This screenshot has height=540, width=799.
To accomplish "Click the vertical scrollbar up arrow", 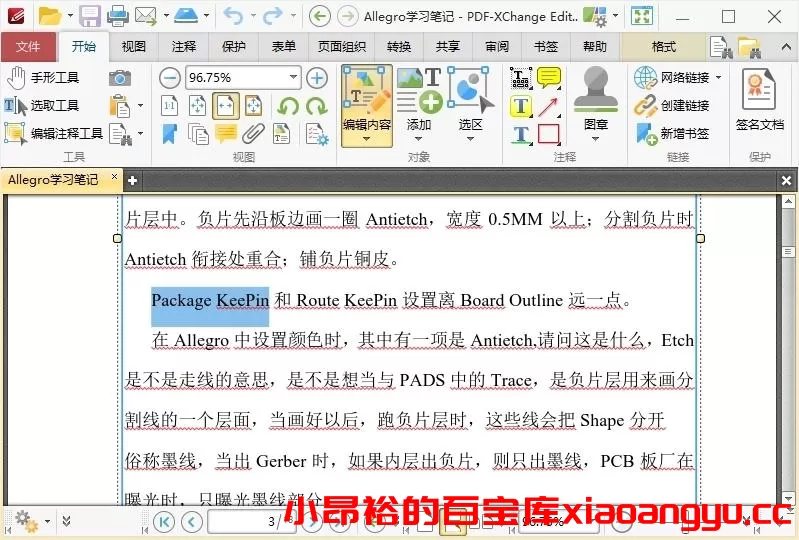I will pyautogui.click(x=788, y=202).
